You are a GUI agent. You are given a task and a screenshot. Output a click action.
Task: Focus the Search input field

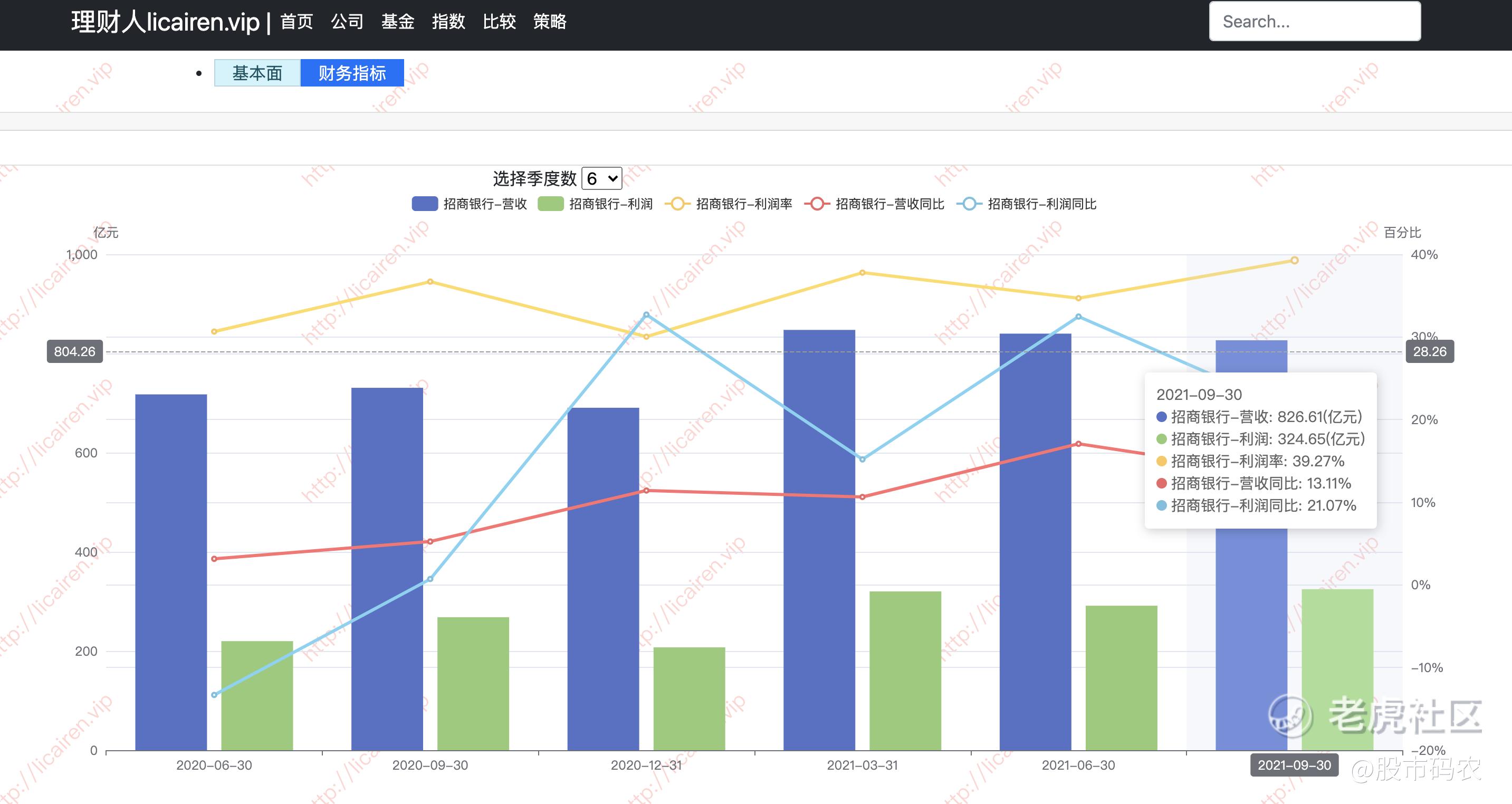point(1314,22)
